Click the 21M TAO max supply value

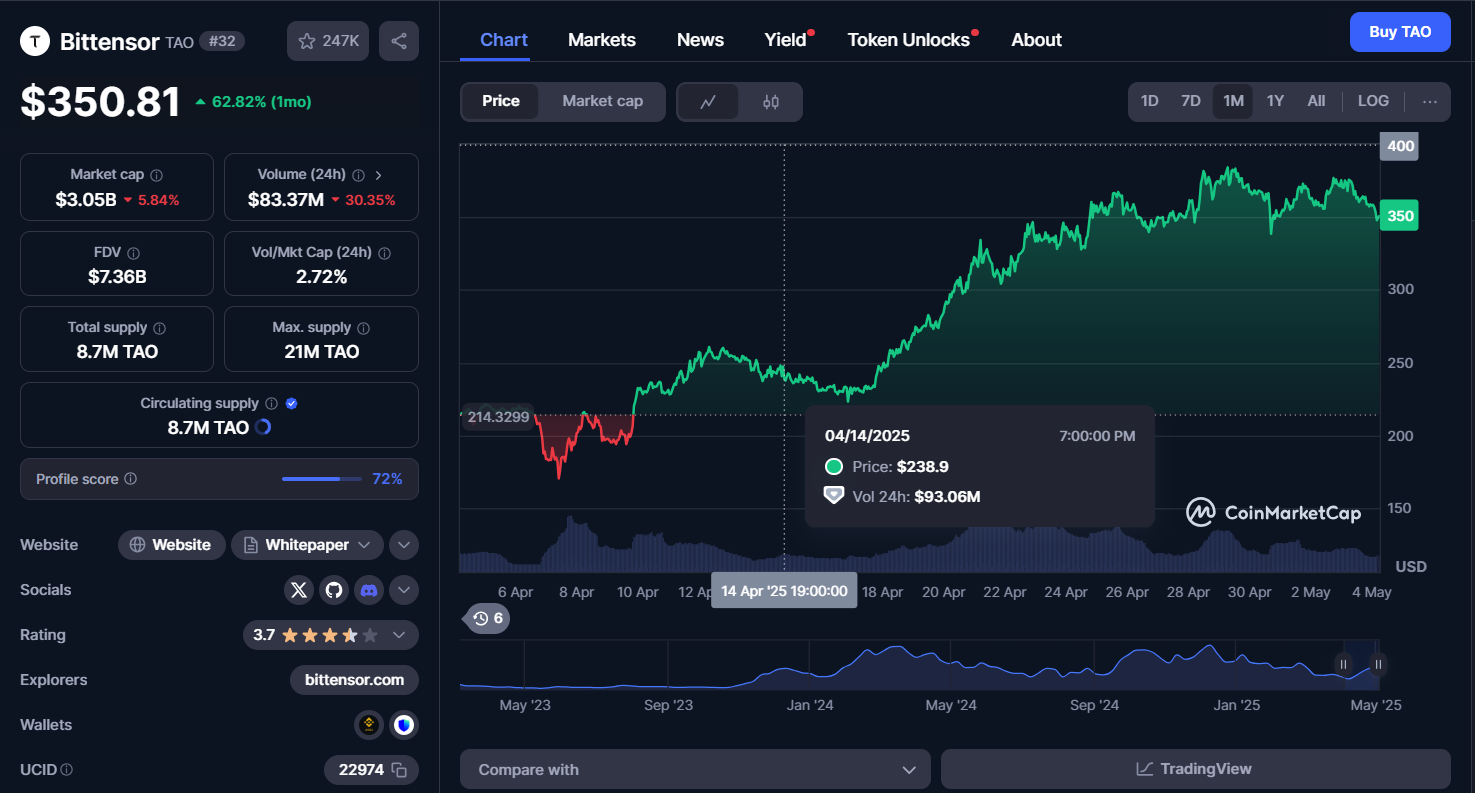click(x=321, y=352)
